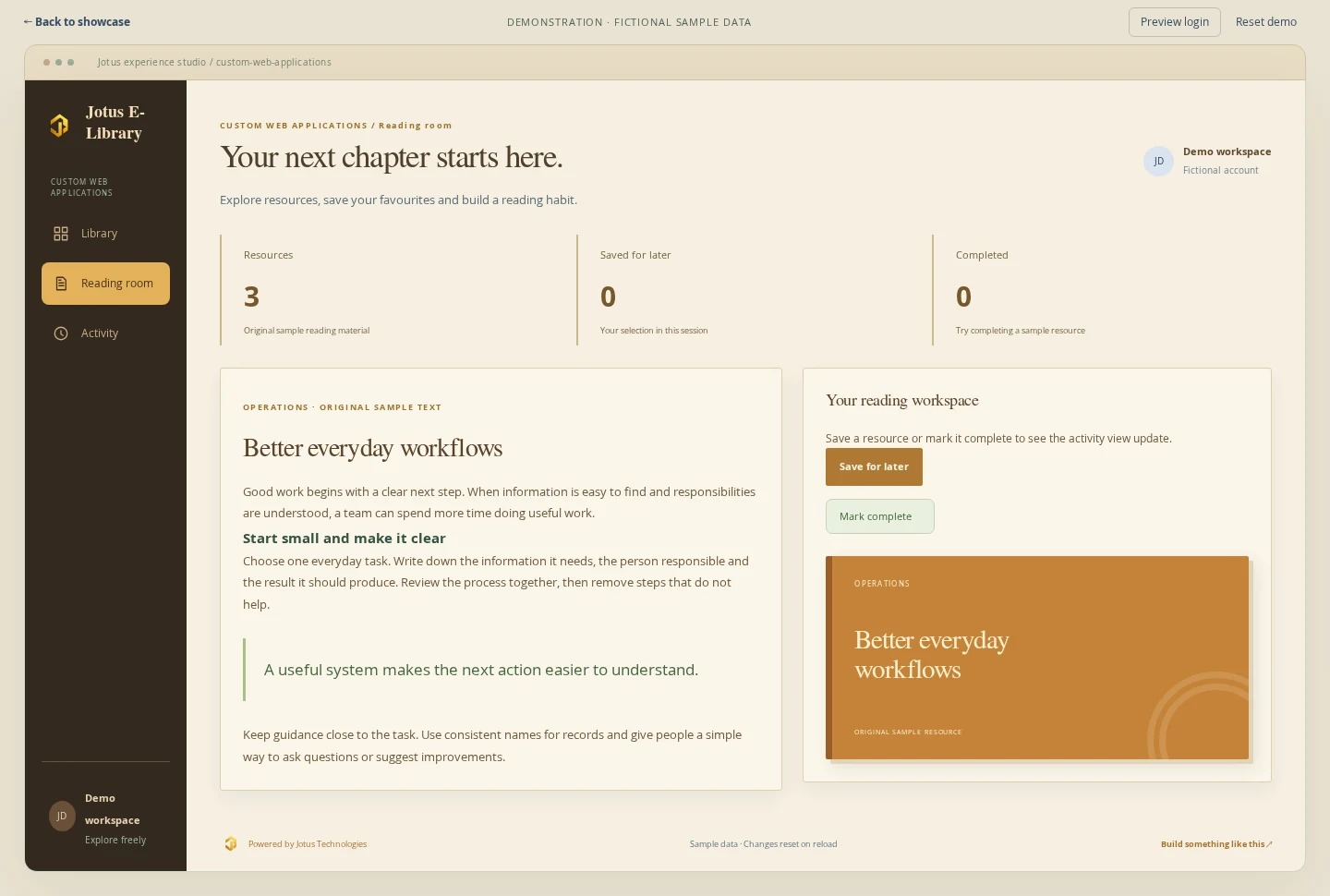Screen dimensions: 1330x896
Task: Click the Jotus experience studio address bar text
Action: (214, 63)
